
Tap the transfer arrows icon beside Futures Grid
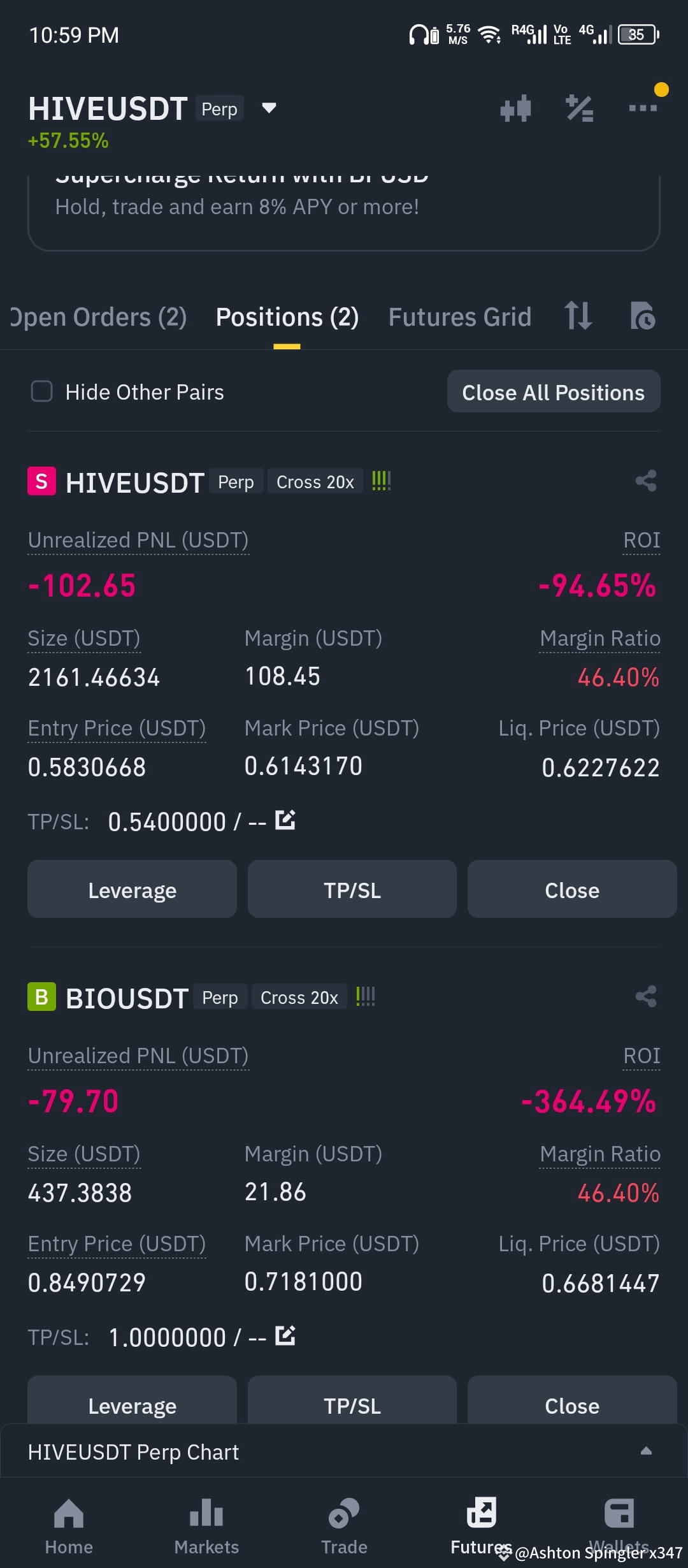pyautogui.click(x=578, y=317)
